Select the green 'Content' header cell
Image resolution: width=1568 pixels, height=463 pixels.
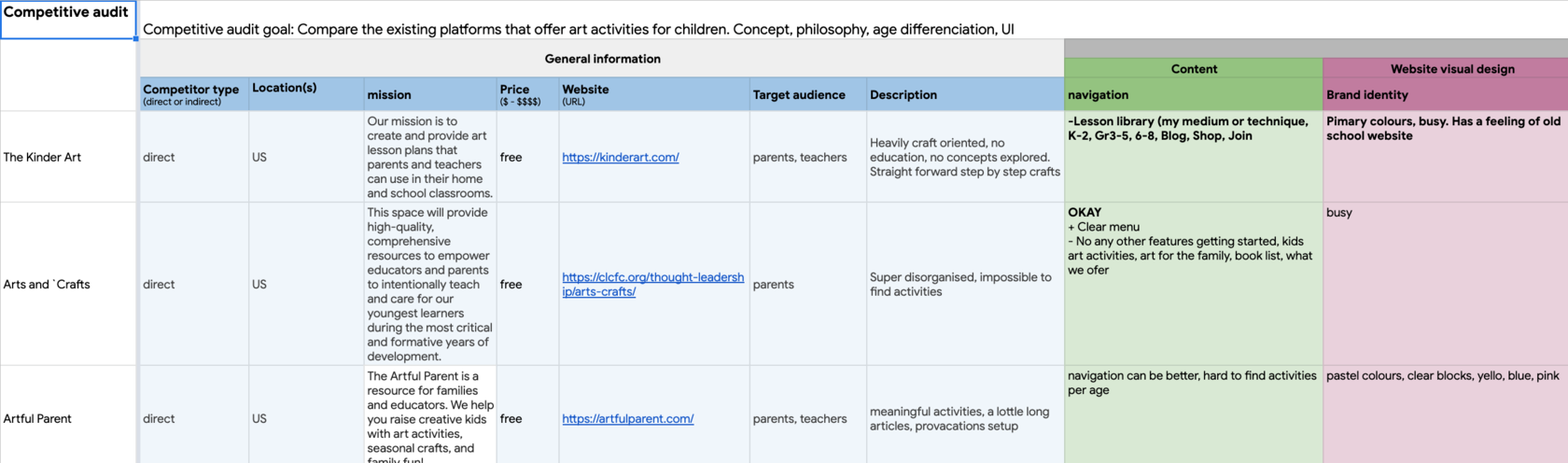point(1193,69)
